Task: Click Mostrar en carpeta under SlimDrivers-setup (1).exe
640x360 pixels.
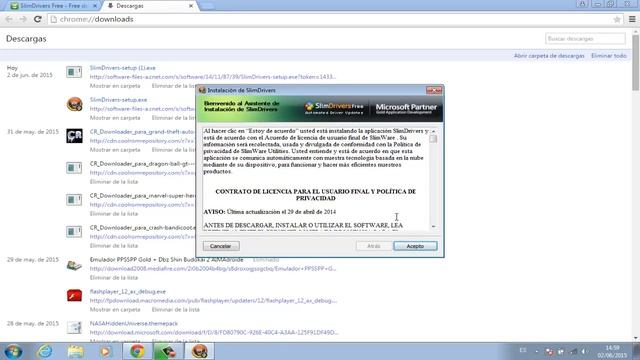Action: (x=115, y=86)
